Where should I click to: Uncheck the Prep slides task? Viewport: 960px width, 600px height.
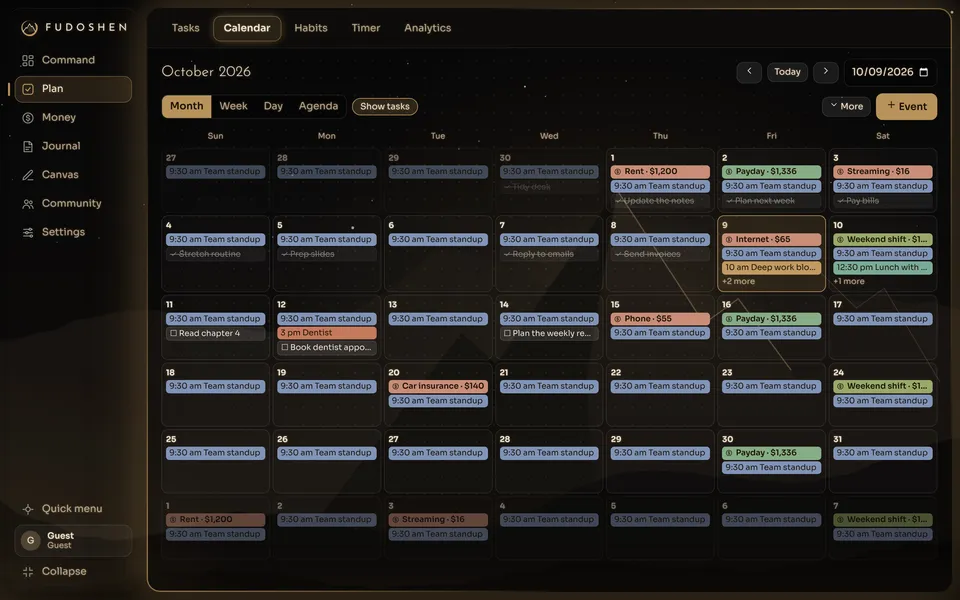(x=285, y=254)
